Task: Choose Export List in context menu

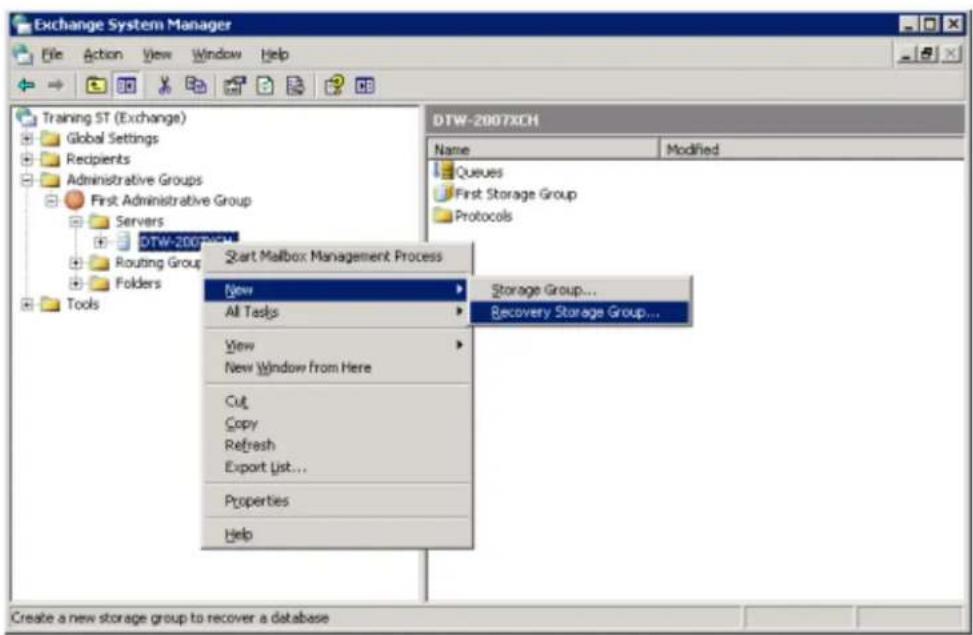Action: click(x=338, y=467)
